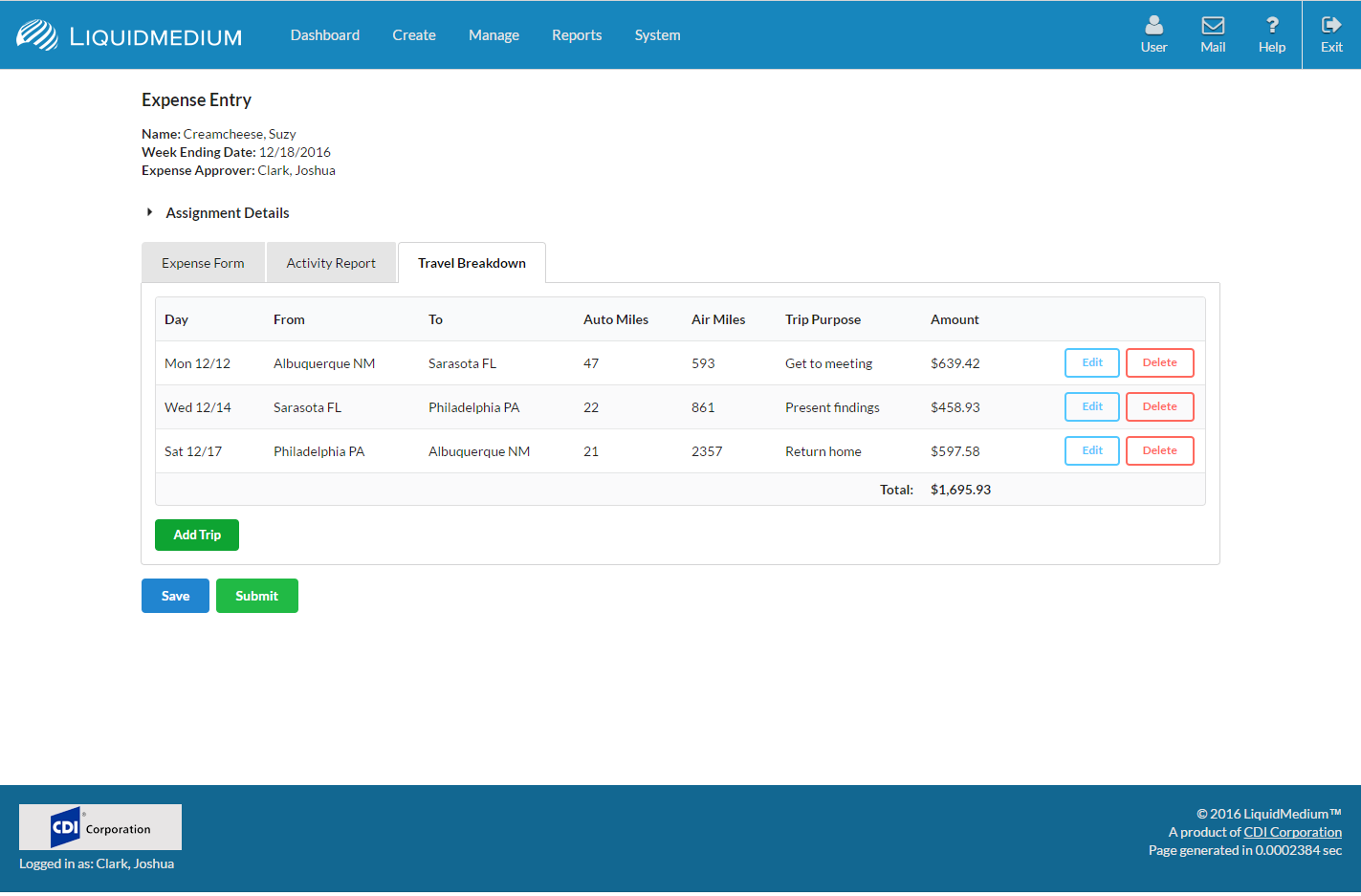Open the User profile icon
The height and width of the screenshot is (896, 1361).
pyautogui.click(x=1153, y=26)
